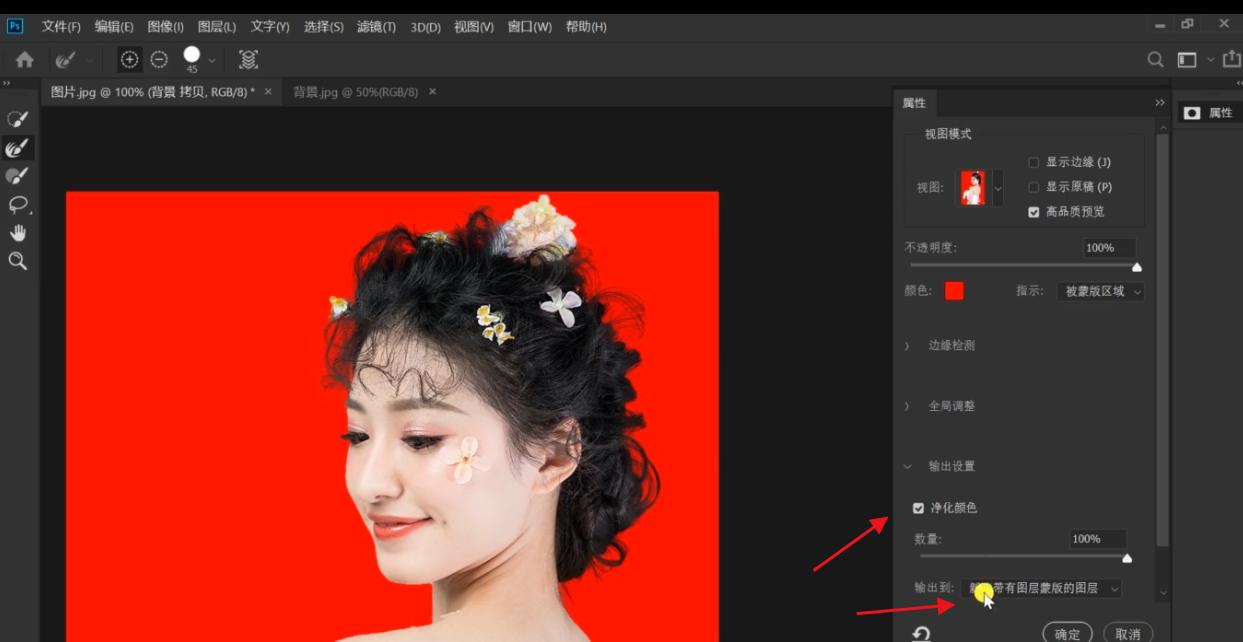Enable the 显示边缘 (J) checkbox

1035,161
